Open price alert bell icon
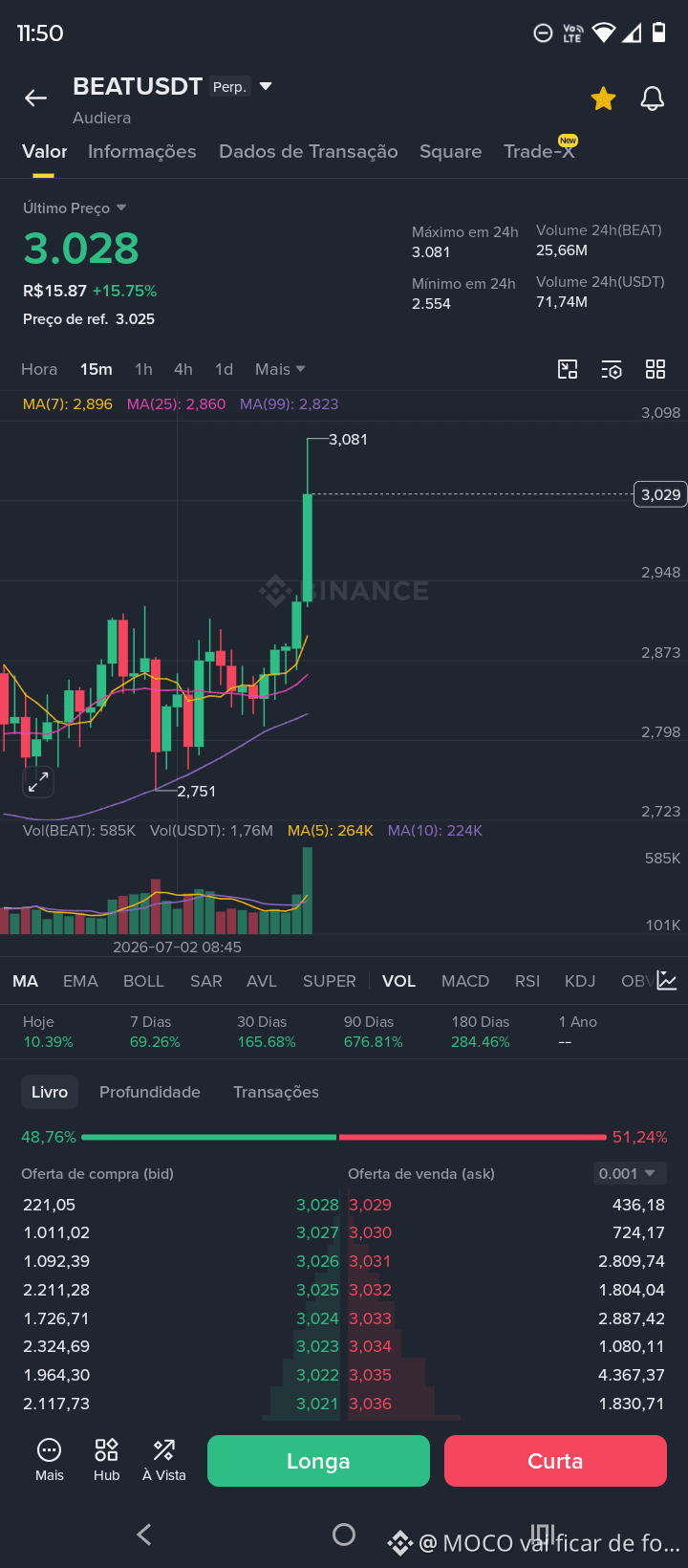Screen dimensions: 688x1568 (x=653, y=98)
